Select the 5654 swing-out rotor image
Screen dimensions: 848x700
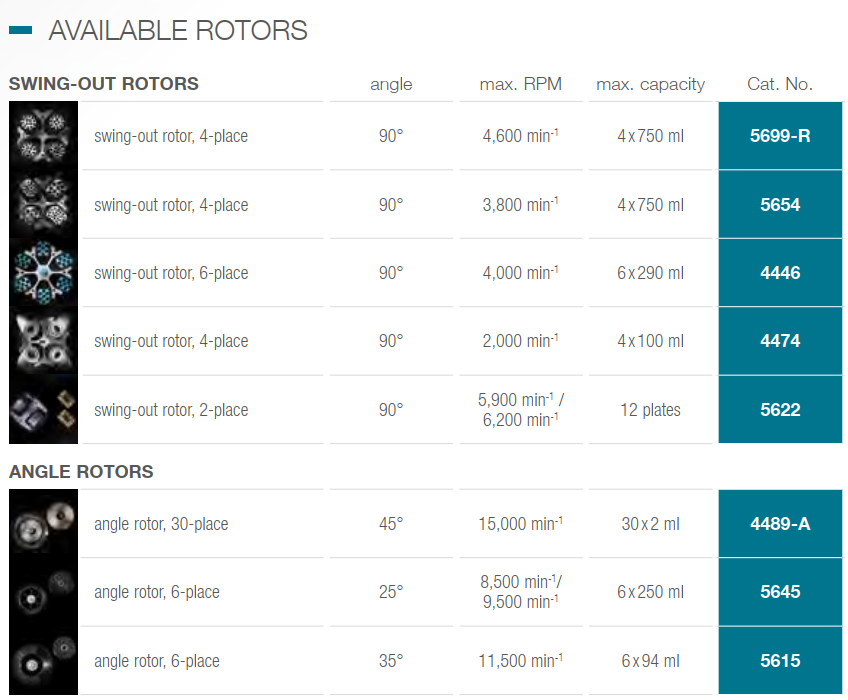tap(44, 205)
